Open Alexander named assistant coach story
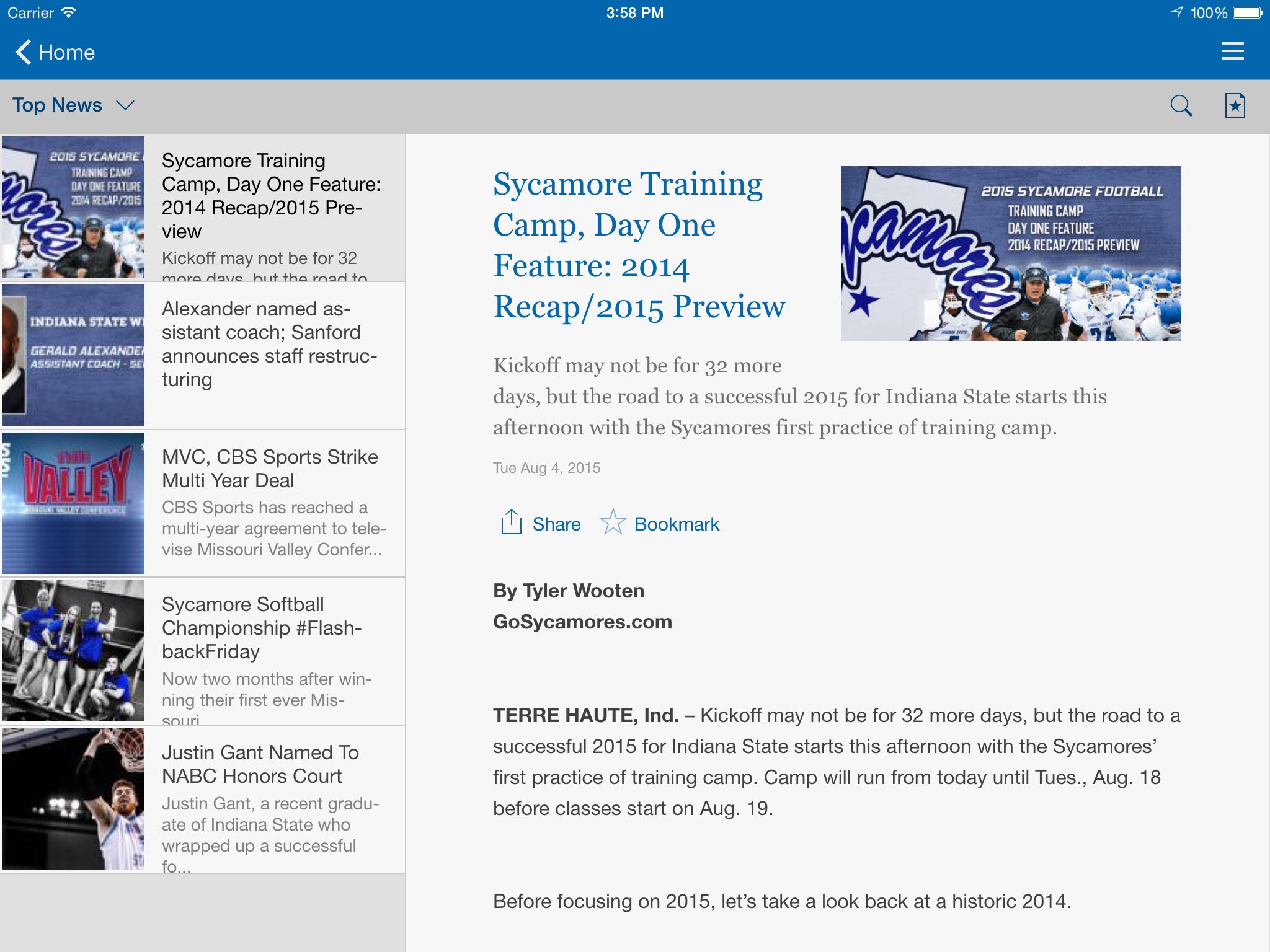1270x952 pixels. (203, 355)
